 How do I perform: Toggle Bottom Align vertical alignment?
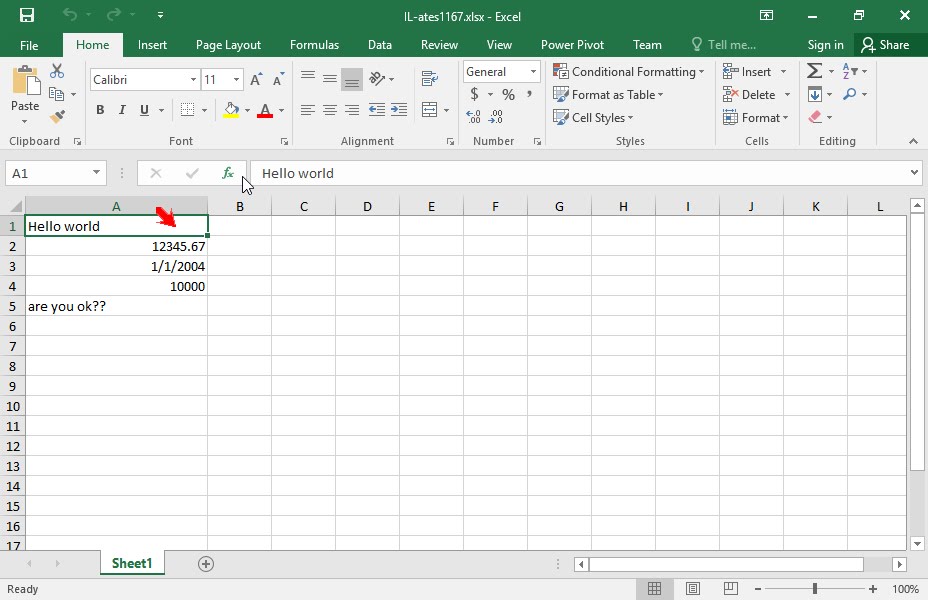pyautogui.click(x=352, y=79)
